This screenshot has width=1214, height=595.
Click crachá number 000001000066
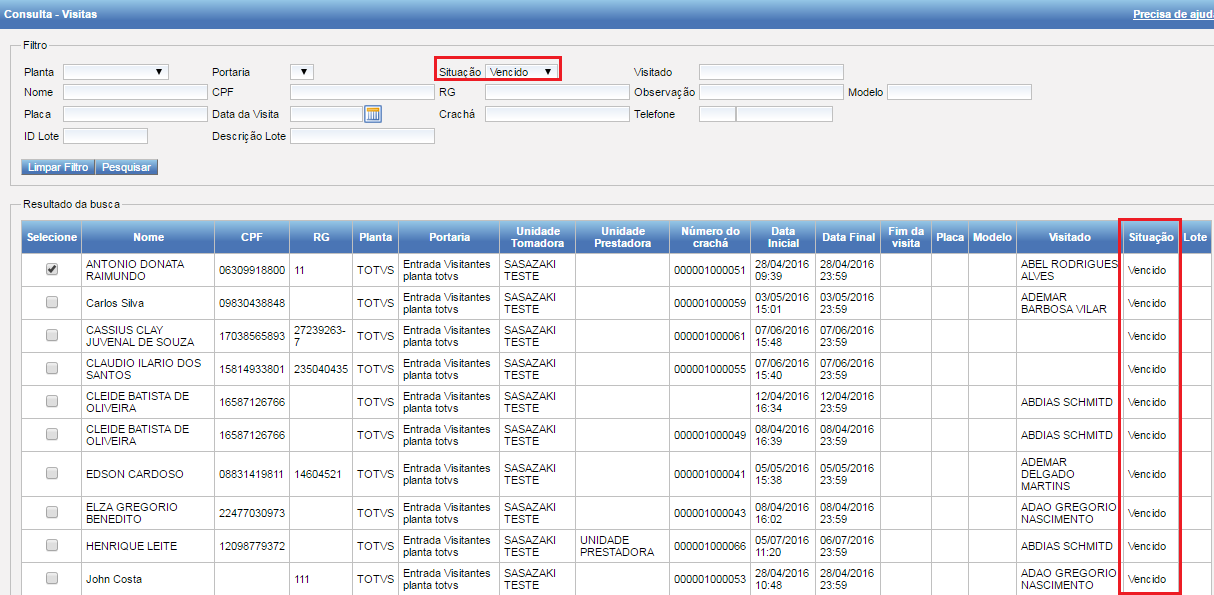pyautogui.click(x=710, y=546)
